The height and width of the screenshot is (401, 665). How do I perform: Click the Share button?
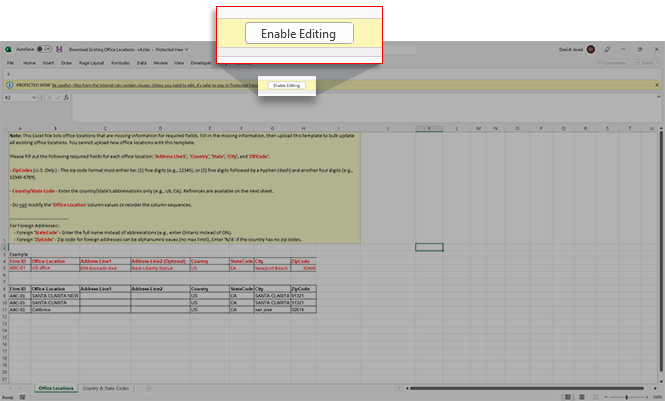644,63
